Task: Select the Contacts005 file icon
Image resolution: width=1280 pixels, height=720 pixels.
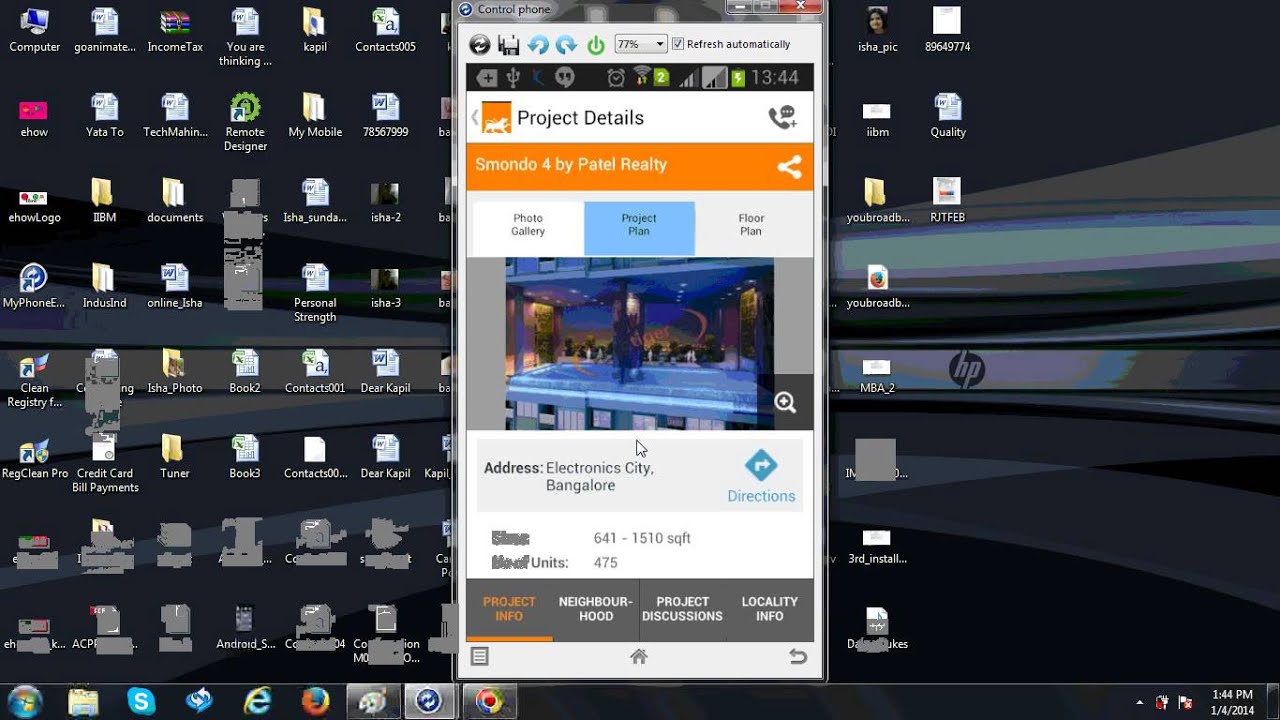Action: pos(385,30)
